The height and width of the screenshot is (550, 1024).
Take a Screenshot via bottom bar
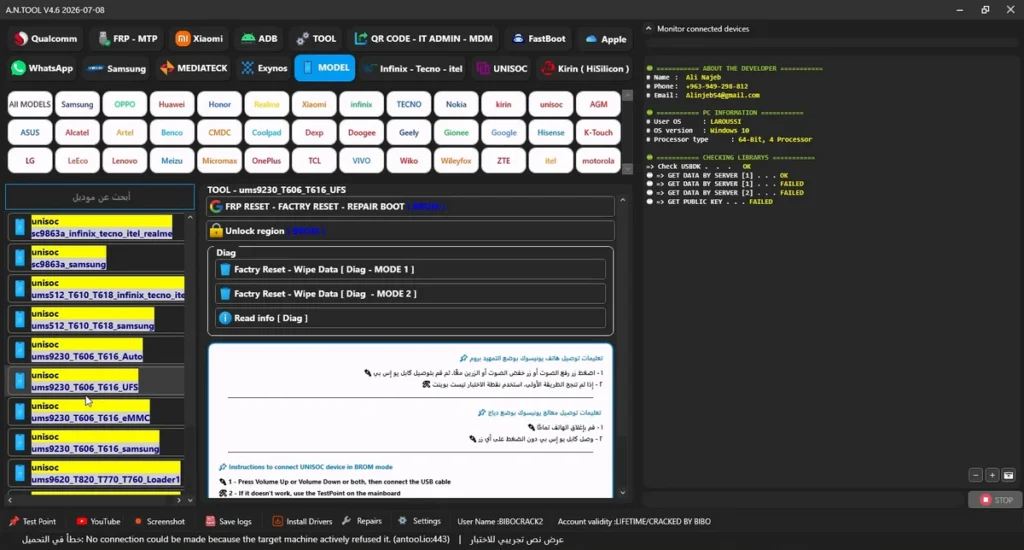[x=159, y=521]
